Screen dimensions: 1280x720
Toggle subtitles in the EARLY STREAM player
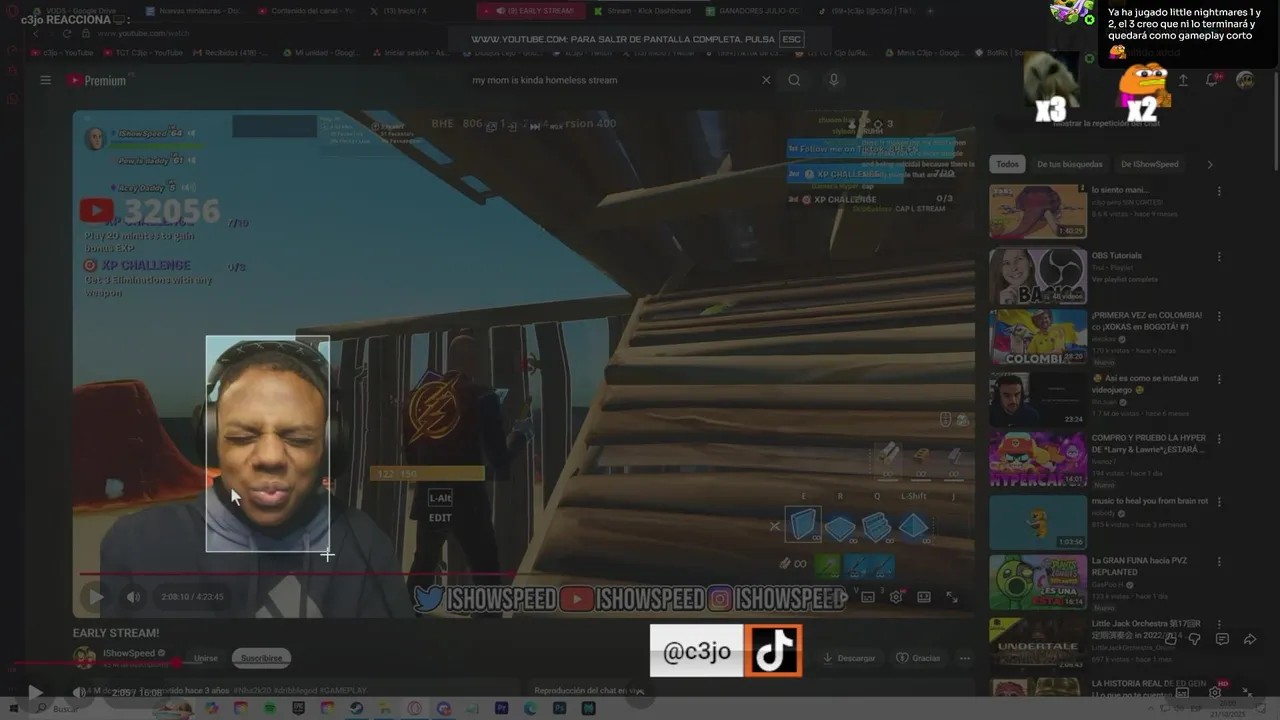click(x=868, y=597)
